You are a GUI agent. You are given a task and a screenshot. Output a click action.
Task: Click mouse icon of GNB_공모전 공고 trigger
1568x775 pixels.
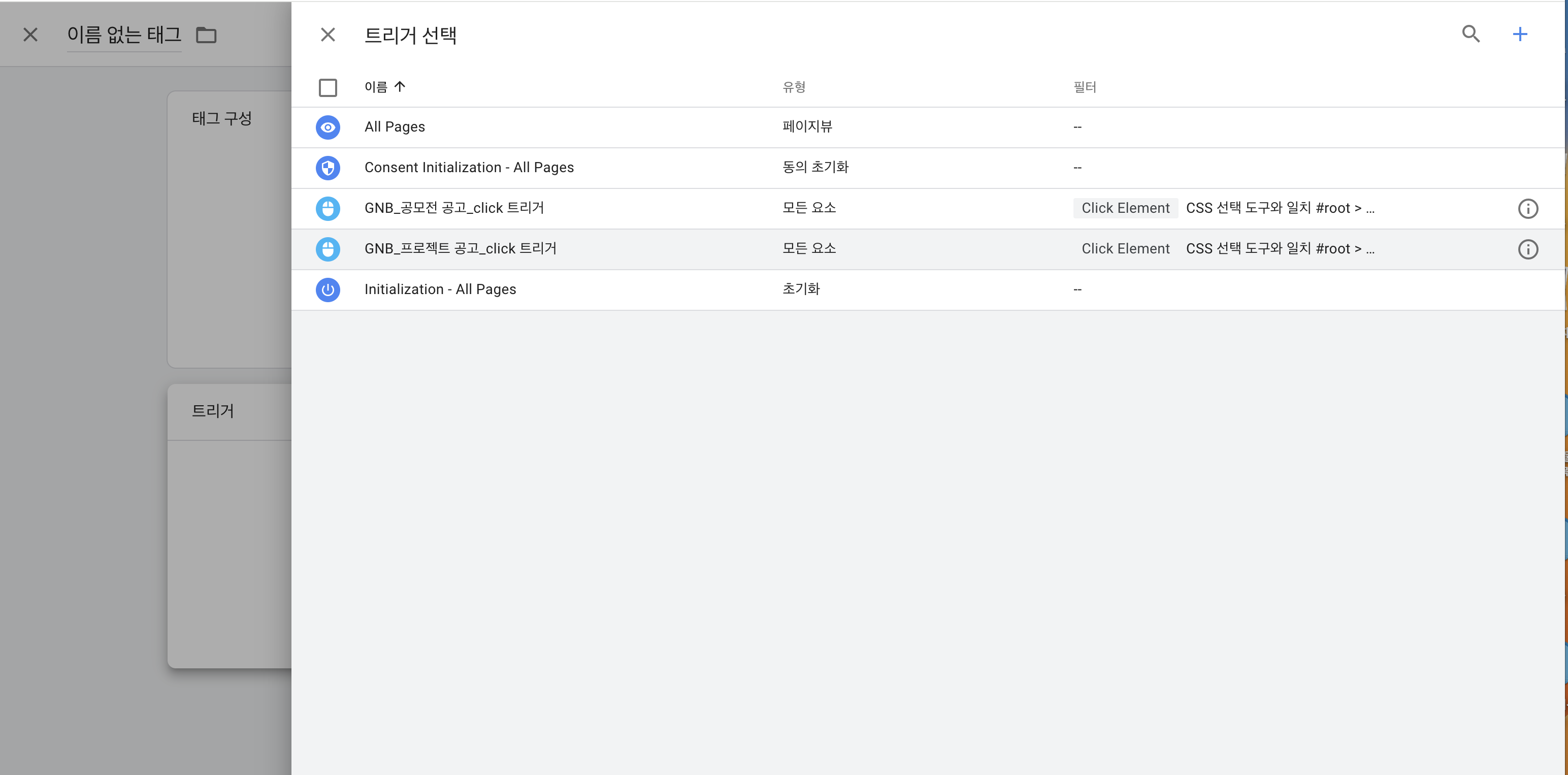pyautogui.click(x=328, y=209)
